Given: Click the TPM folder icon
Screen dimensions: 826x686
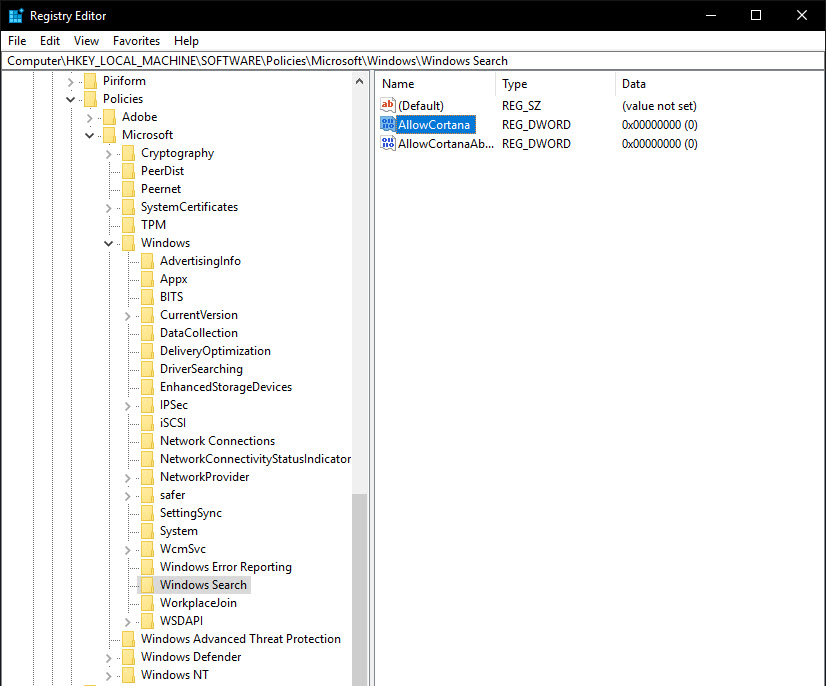Looking at the screenshot, I should (x=129, y=225).
